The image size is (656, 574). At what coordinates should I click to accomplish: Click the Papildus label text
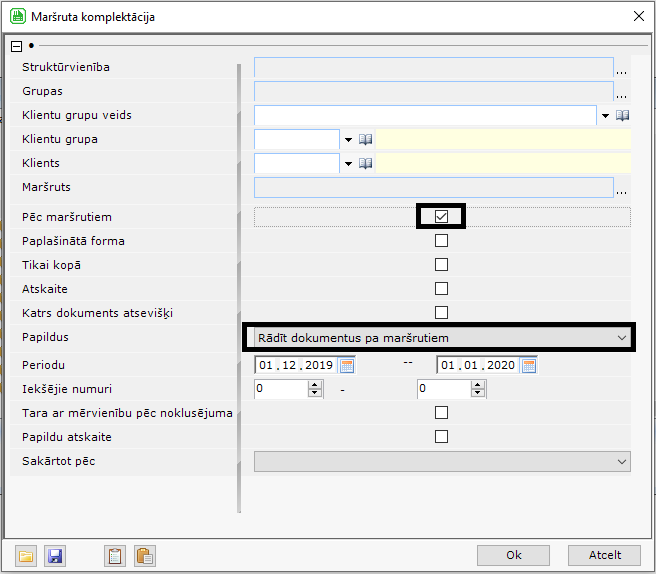pyautogui.click(x=45, y=337)
